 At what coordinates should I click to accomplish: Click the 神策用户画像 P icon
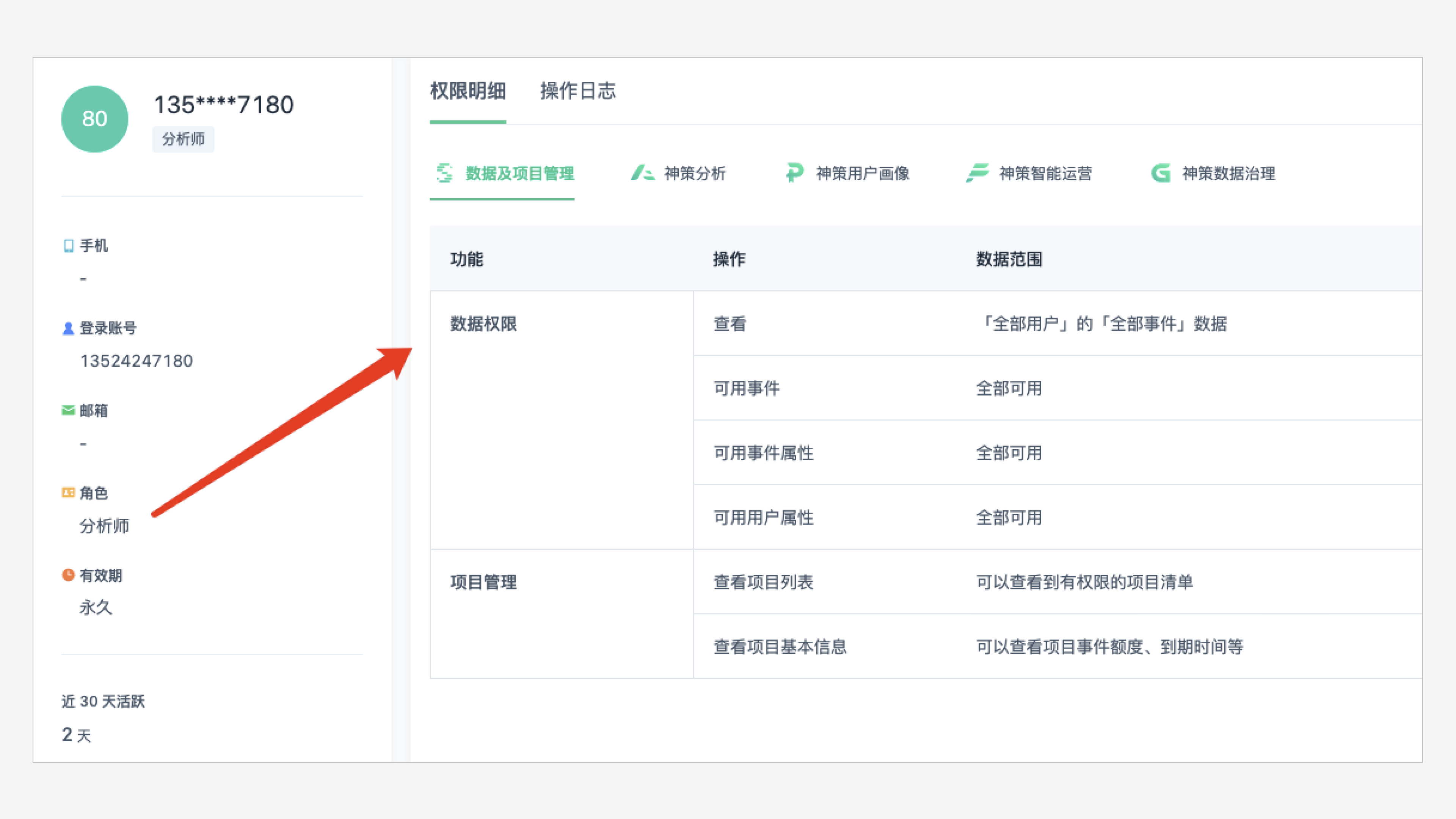click(x=794, y=173)
